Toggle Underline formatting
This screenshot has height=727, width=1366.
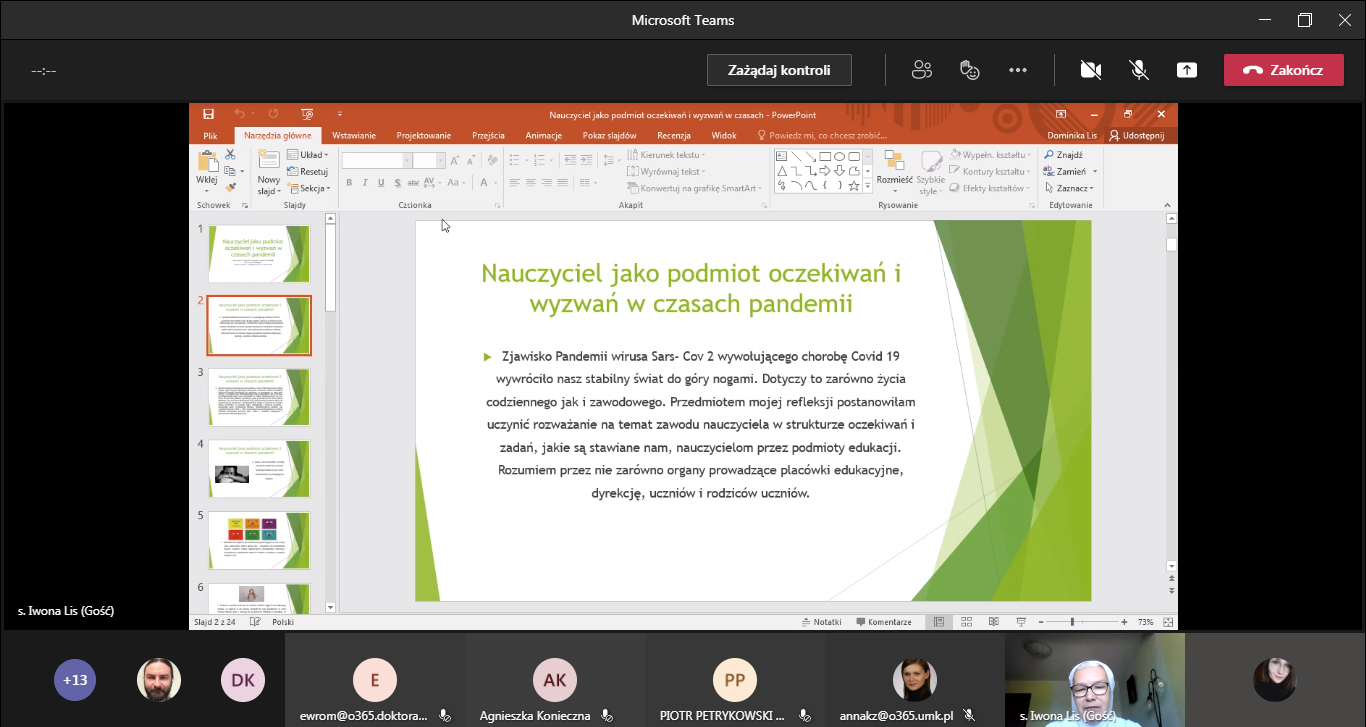(381, 183)
